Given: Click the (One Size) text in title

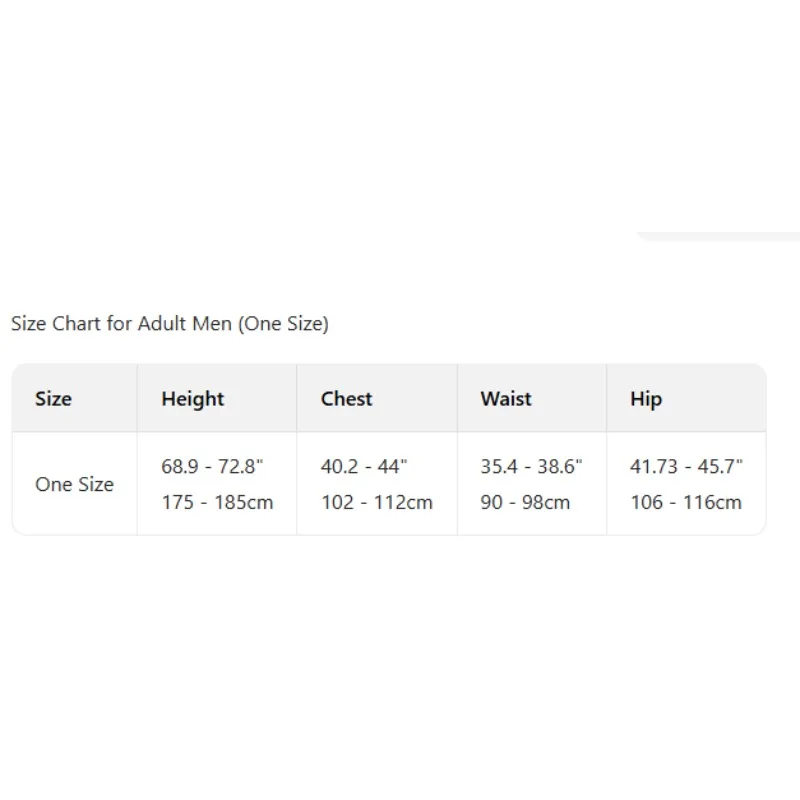Looking at the screenshot, I should pyautogui.click(x=284, y=323).
